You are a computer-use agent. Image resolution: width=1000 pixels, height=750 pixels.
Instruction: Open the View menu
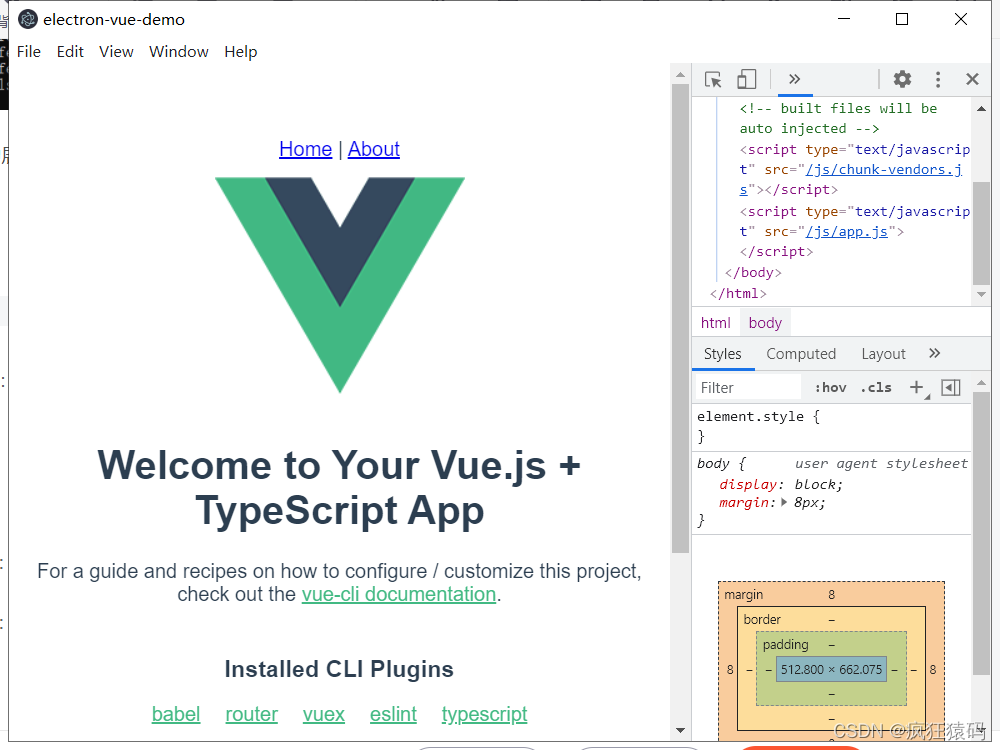(x=116, y=52)
